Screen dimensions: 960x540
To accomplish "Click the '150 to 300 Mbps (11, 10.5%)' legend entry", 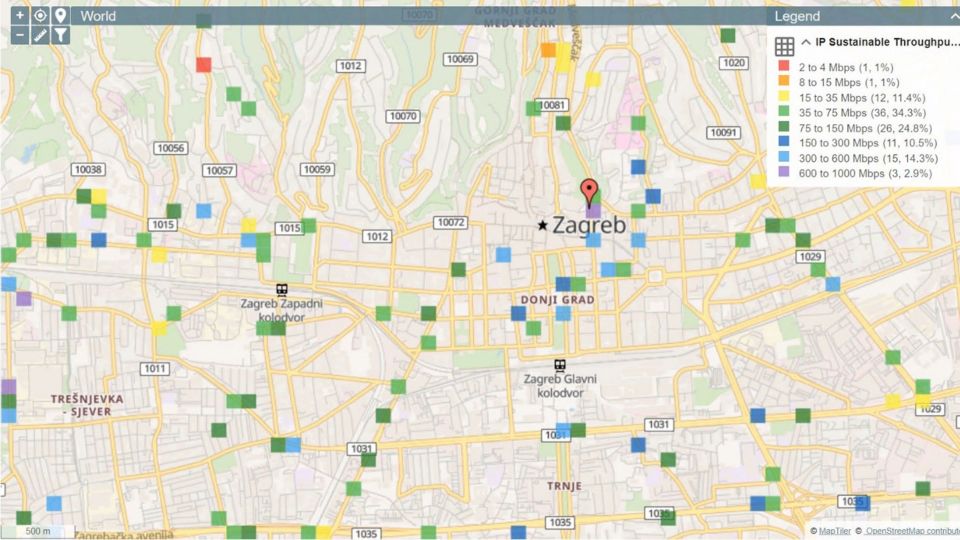I will pos(868,143).
